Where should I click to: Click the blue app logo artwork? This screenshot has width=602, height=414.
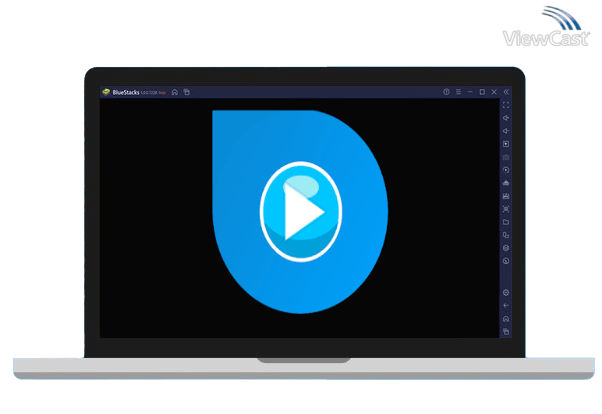point(300,212)
